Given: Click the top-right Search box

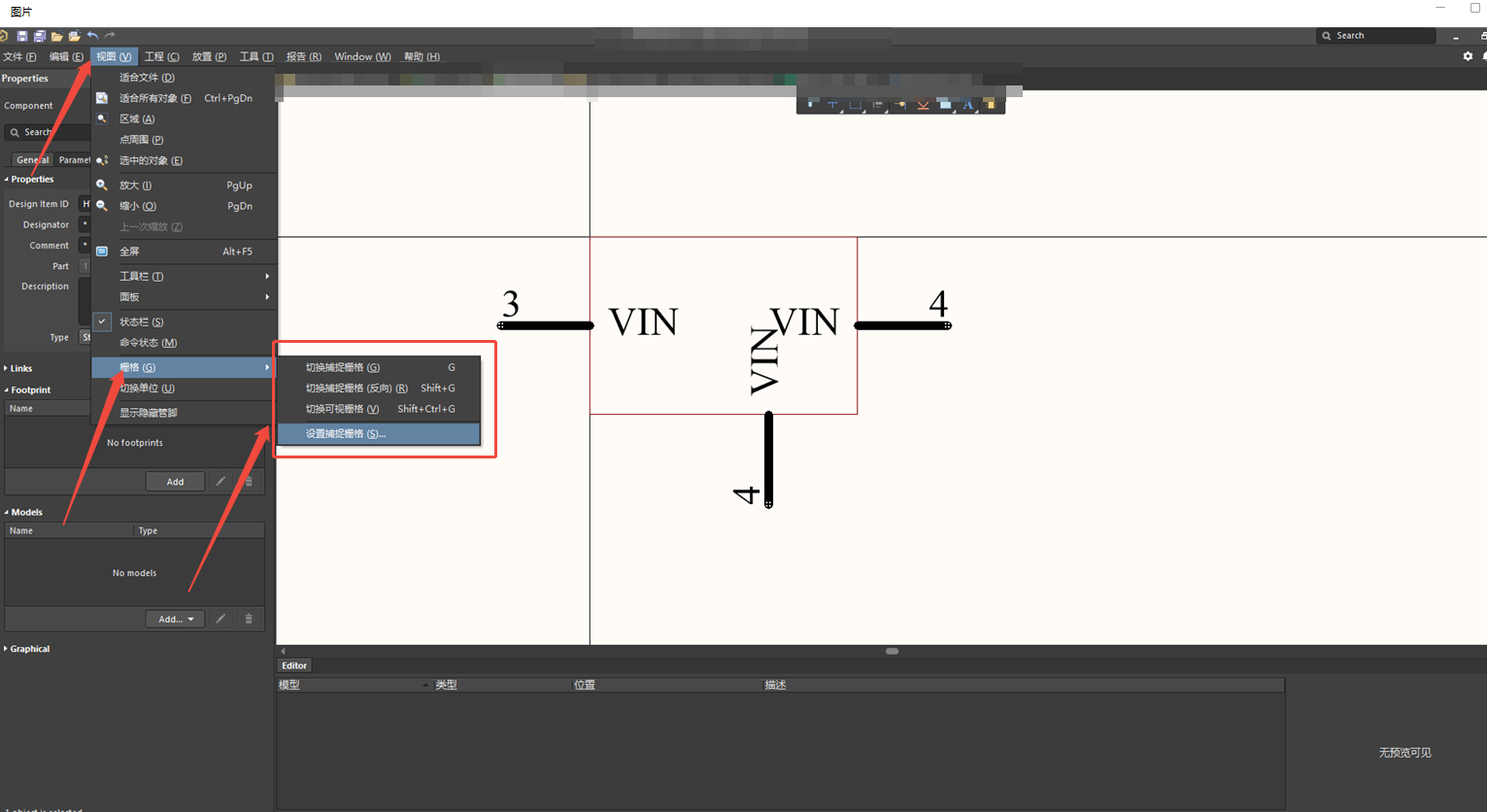Looking at the screenshot, I should click(1376, 35).
